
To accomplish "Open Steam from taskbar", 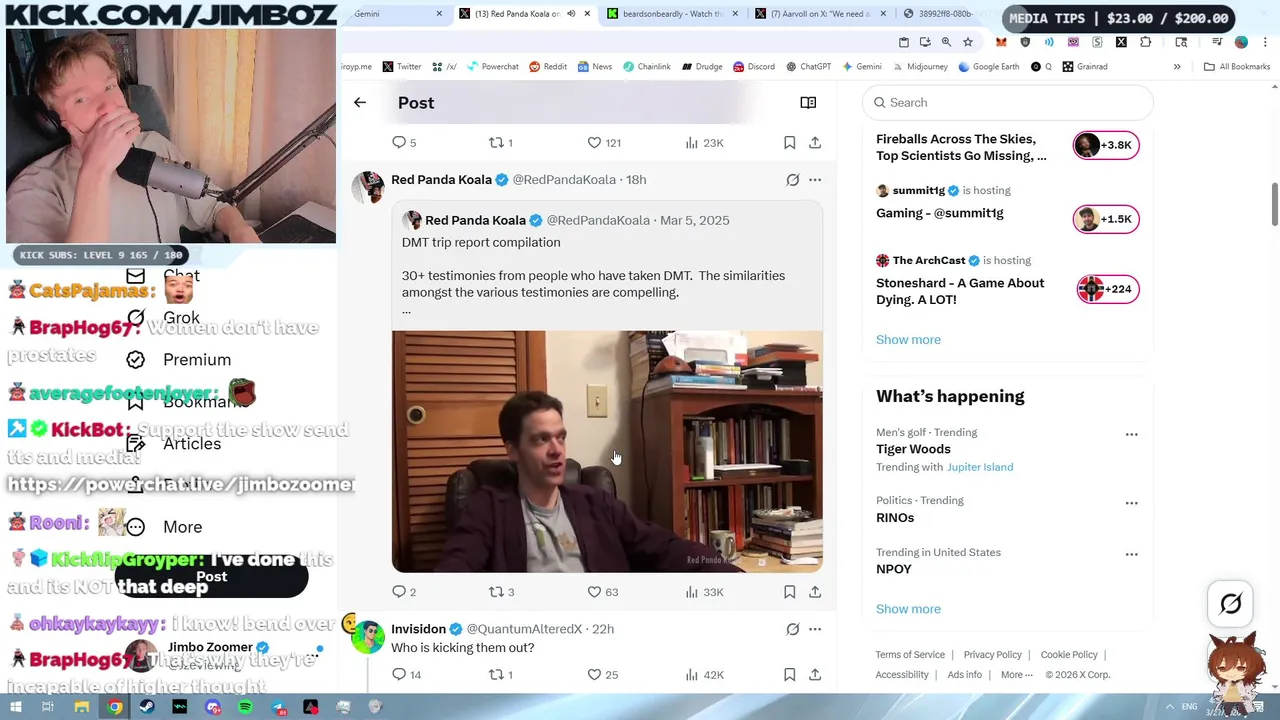I will pyautogui.click(x=147, y=707).
